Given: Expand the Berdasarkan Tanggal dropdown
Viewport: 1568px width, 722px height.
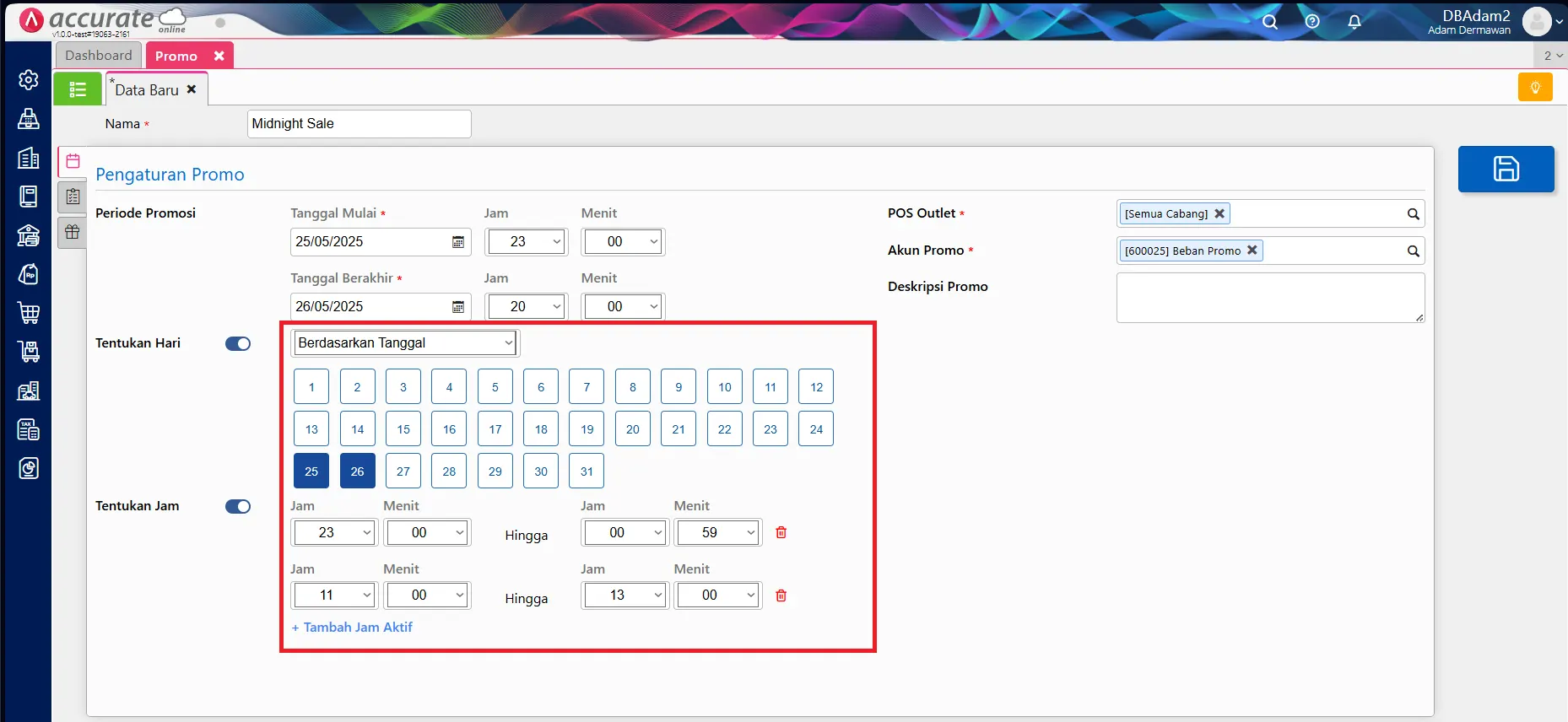Looking at the screenshot, I should tap(405, 343).
